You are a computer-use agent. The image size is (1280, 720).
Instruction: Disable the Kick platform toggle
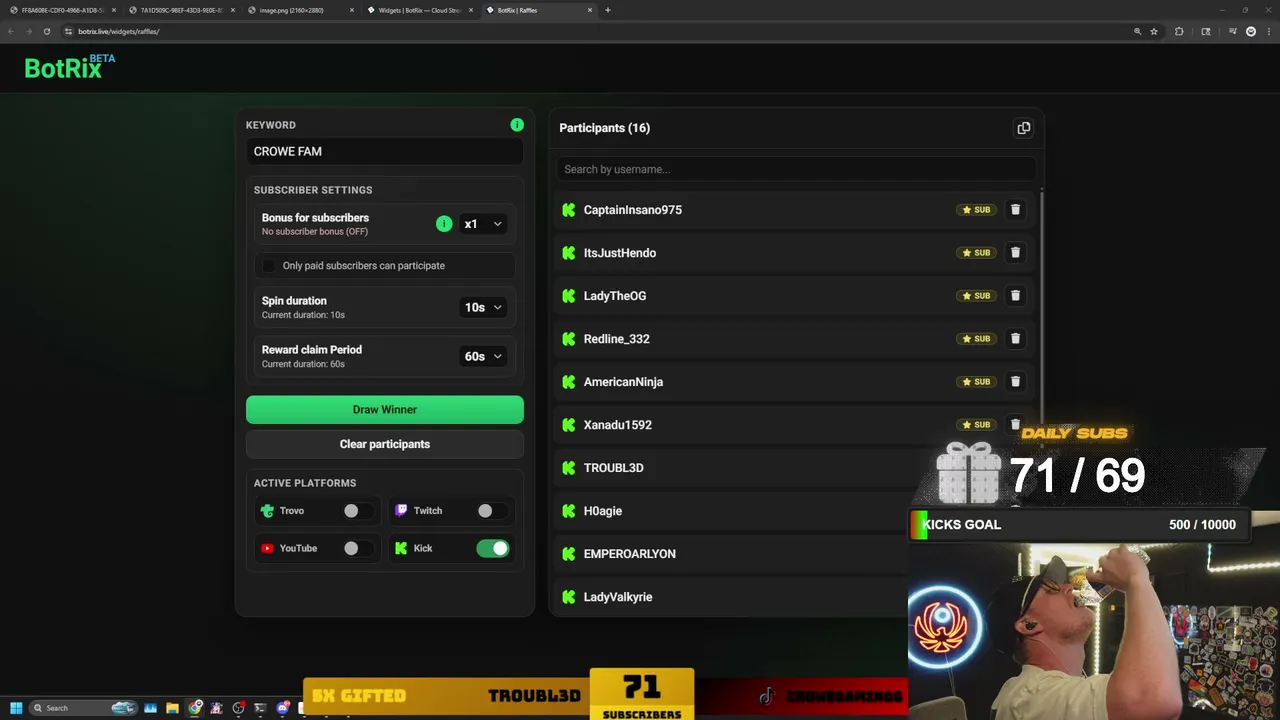point(493,548)
